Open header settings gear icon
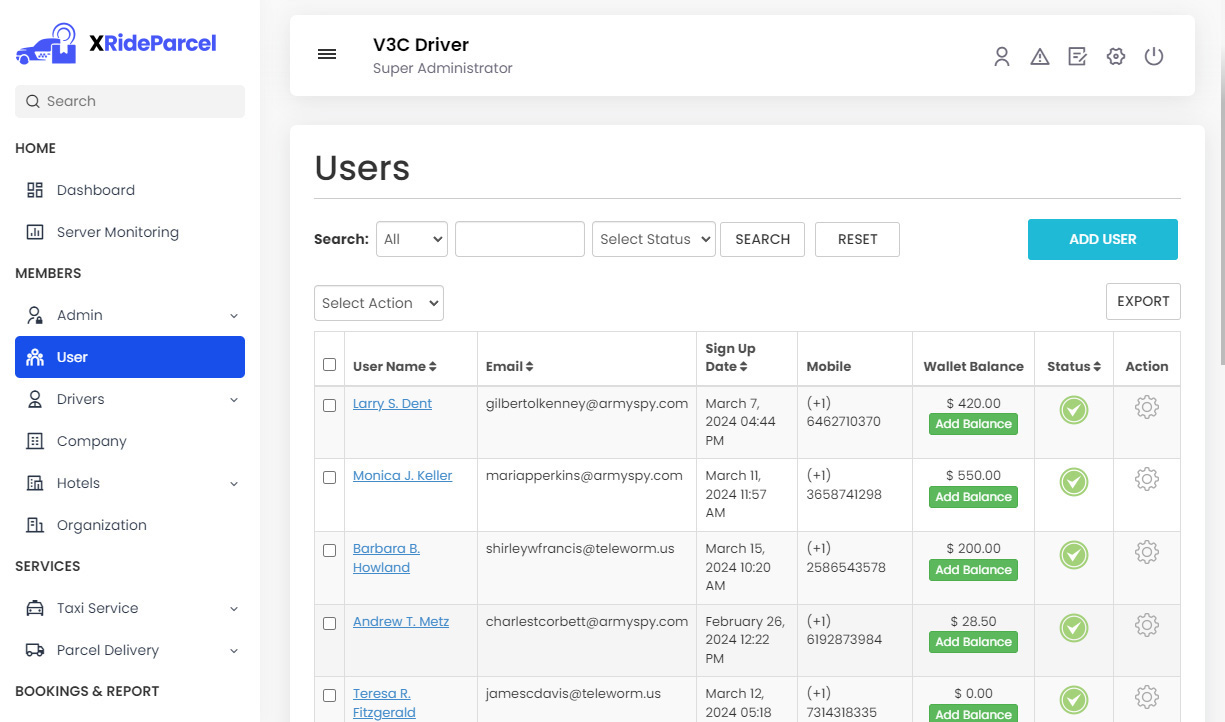 coord(1116,57)
